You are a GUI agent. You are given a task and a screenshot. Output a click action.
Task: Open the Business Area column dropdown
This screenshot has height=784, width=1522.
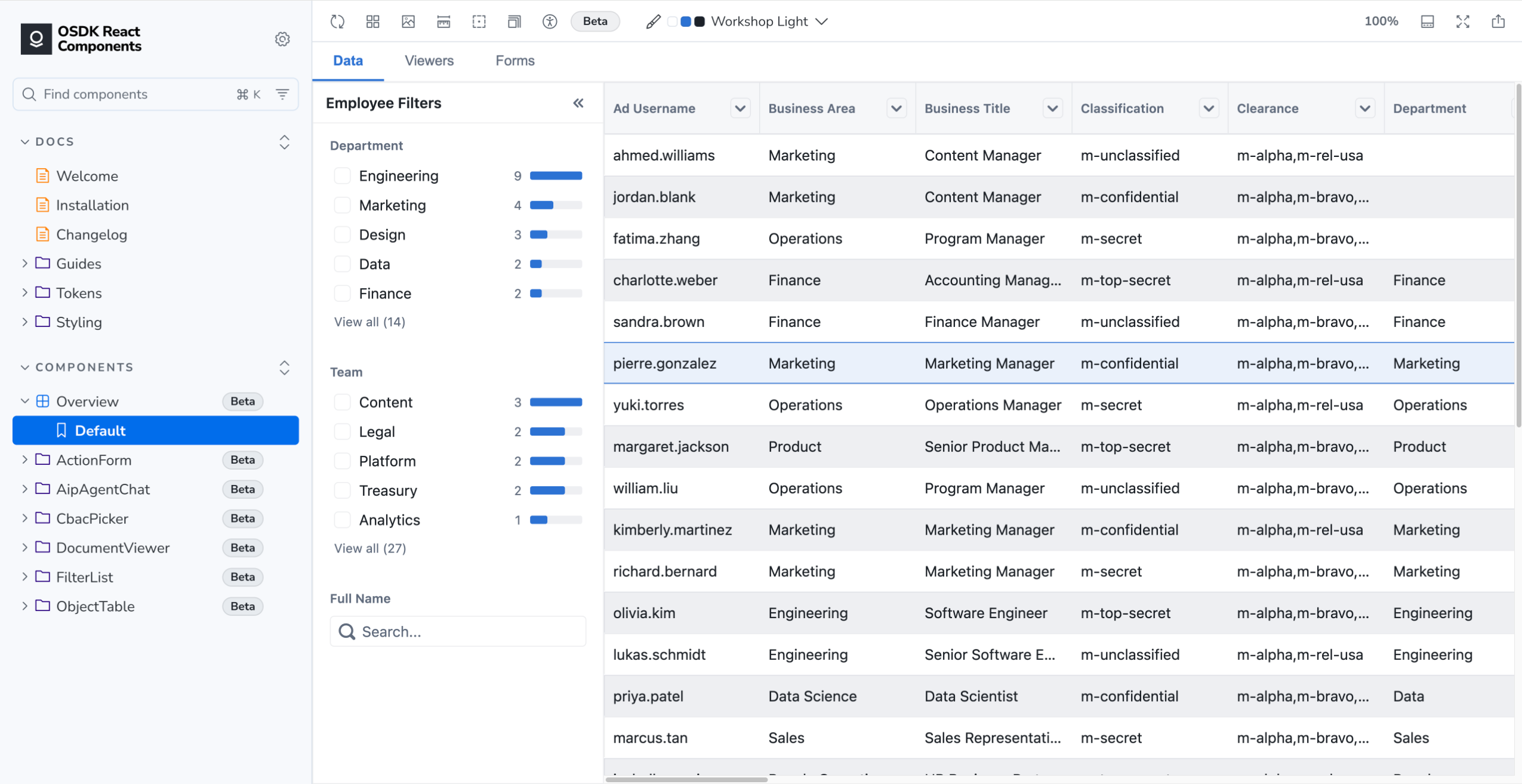coord(896,108)
